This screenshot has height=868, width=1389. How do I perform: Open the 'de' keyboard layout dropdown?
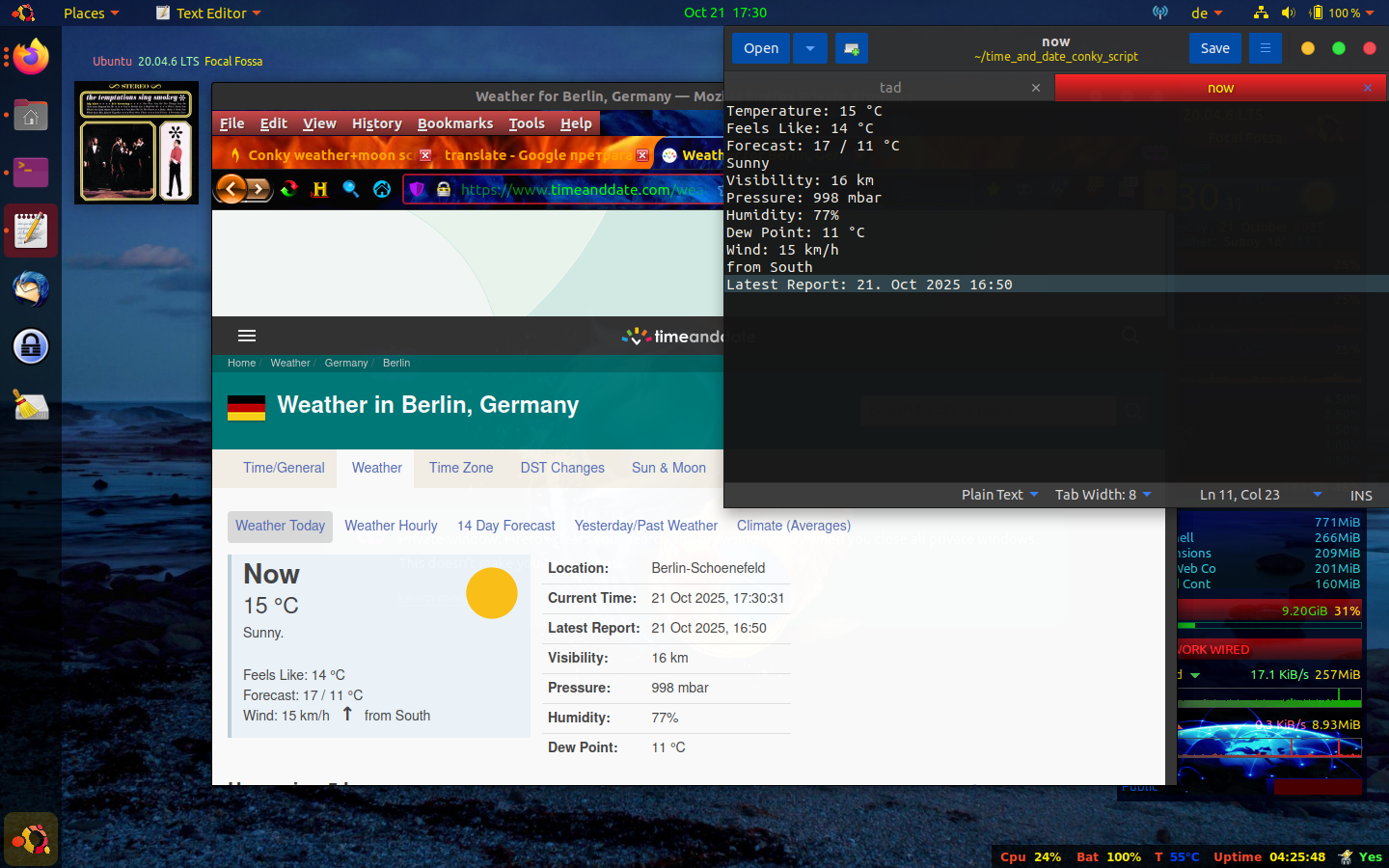(1207, 13)
